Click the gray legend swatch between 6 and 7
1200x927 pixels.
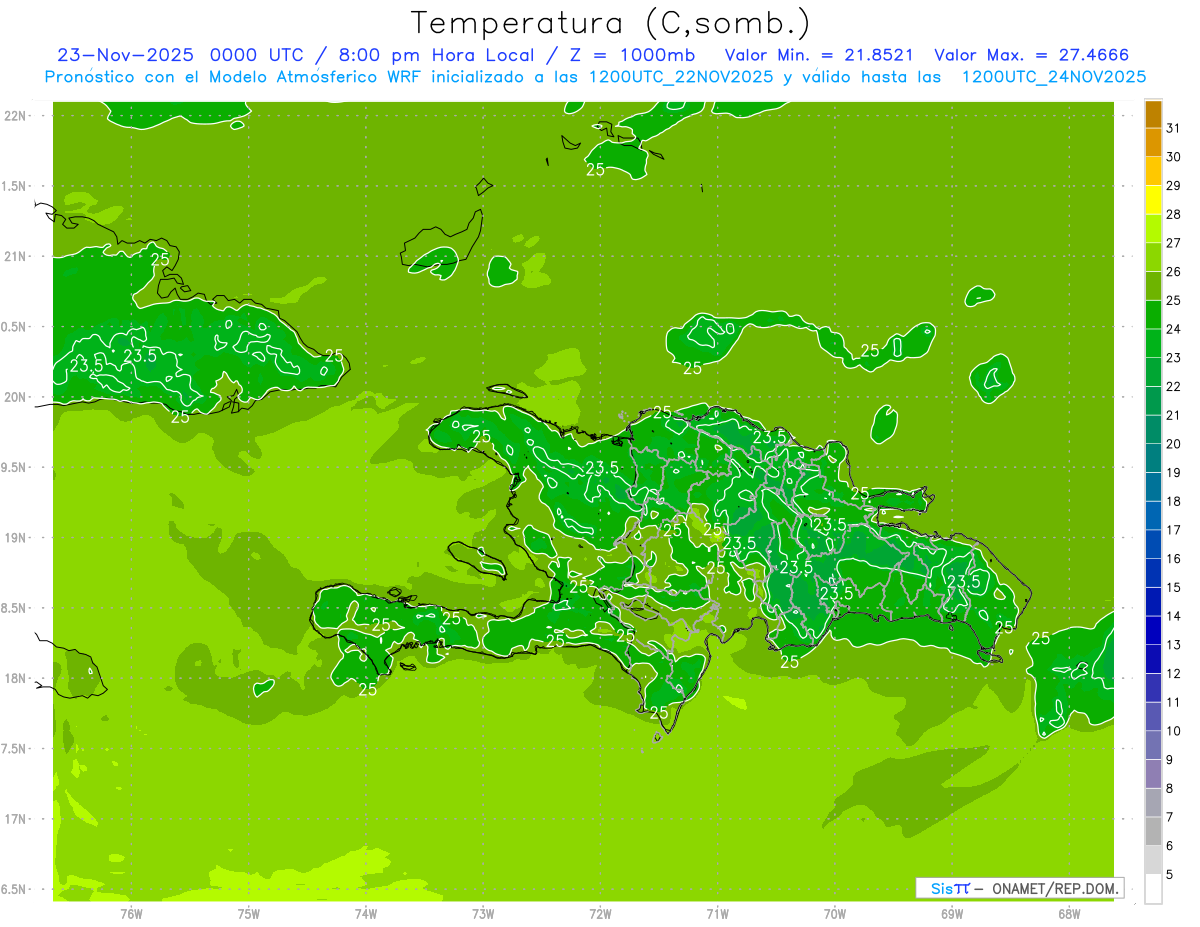[x=1153, y=831]
